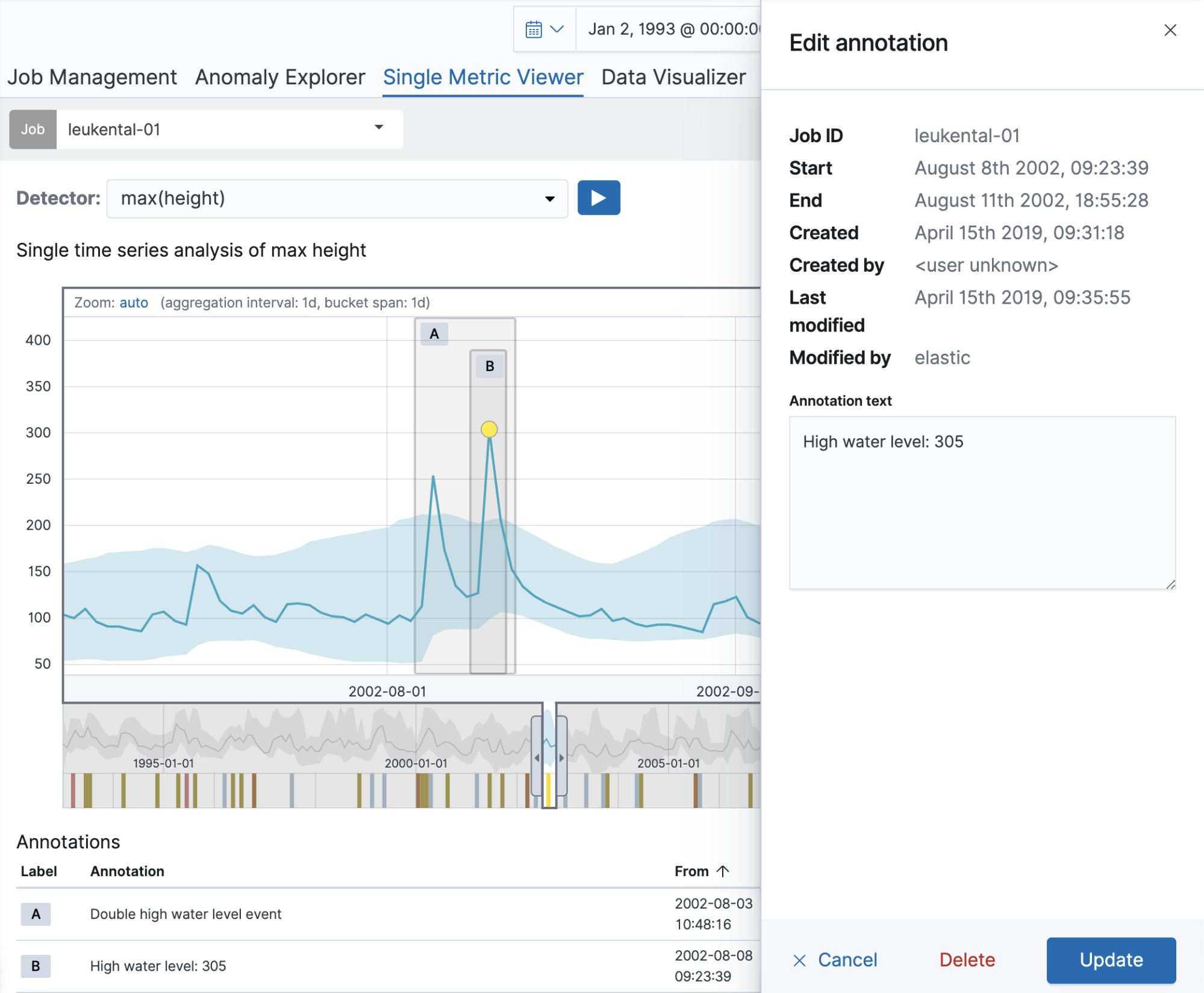Image resolution: width=1204 pixels, height=993 pixels.
Task: Sort annotations by From column arrow
Action: (723, 871)
